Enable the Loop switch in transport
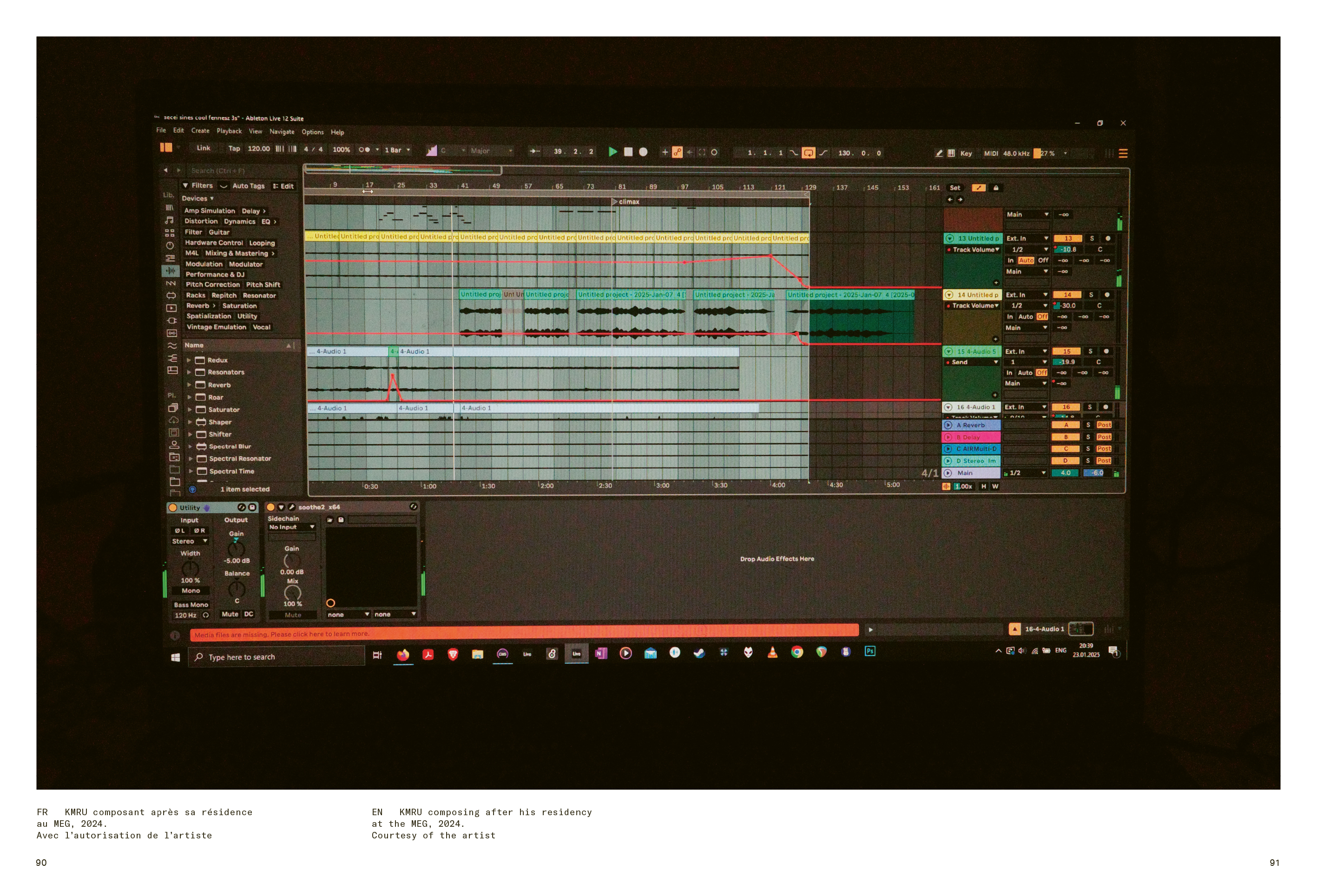Screen dimensions: 1317x896 [808, 153]
